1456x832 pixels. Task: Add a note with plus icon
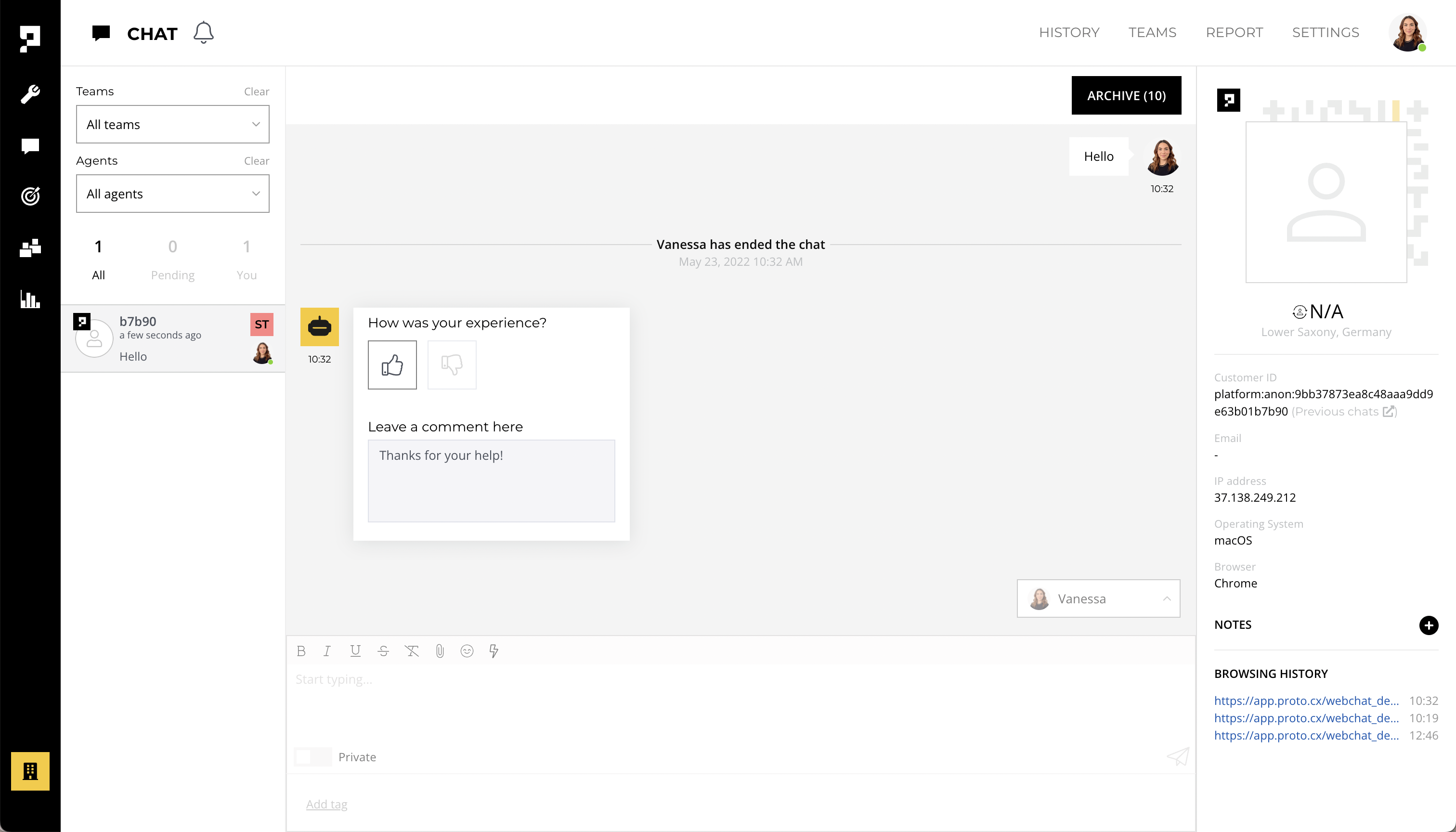click(1428, 625)
